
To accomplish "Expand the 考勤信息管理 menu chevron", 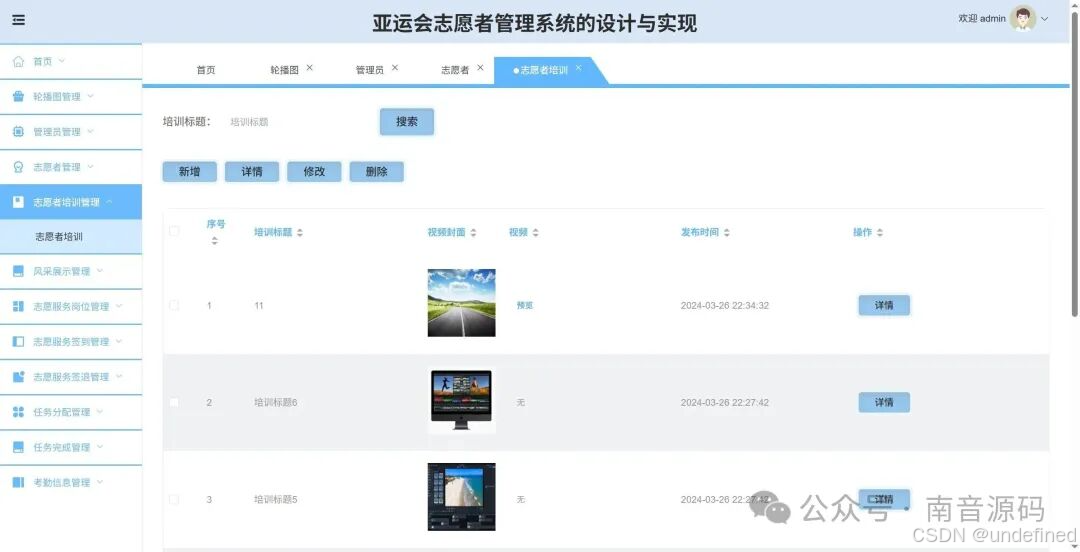I will tap(100, 482).
